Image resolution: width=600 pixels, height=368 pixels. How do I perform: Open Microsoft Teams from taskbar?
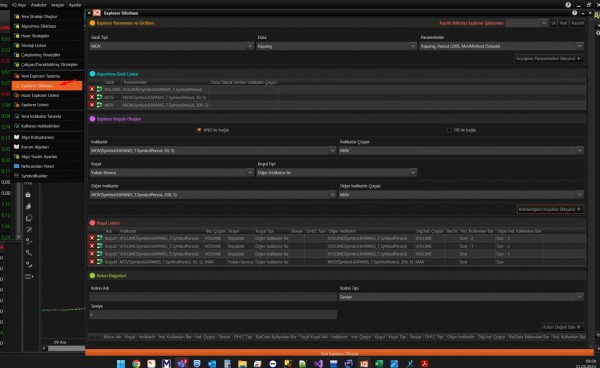182,363
